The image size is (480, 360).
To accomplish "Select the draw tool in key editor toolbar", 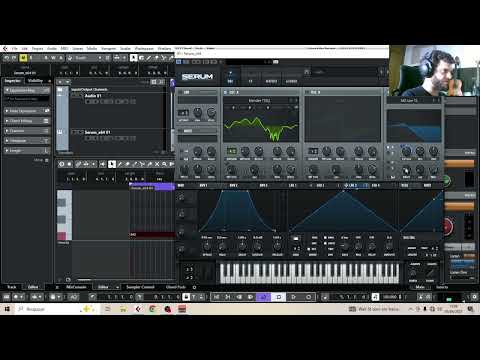I will (x=120, y=164).
